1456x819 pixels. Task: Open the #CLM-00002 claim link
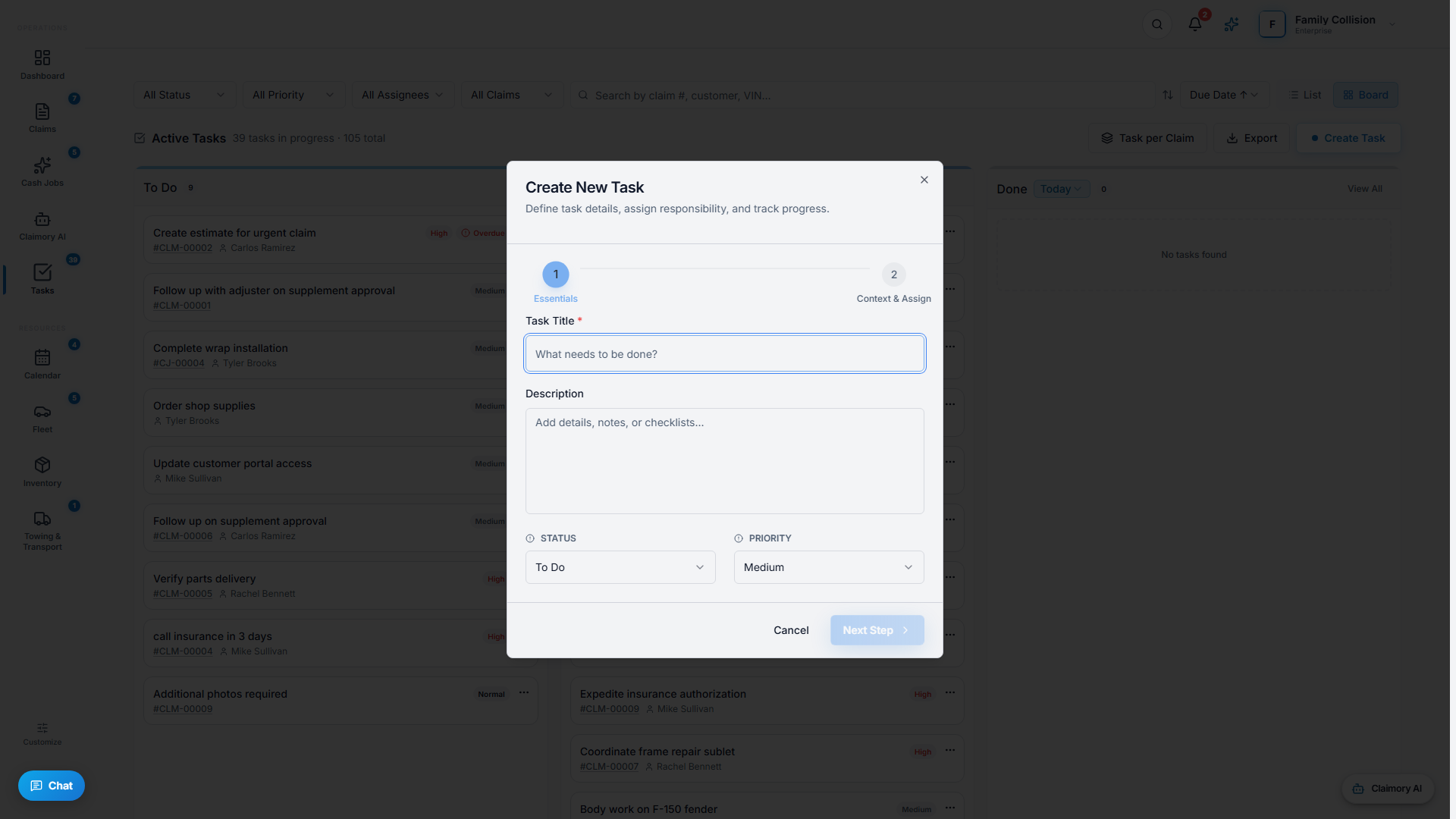coord(183,248)
